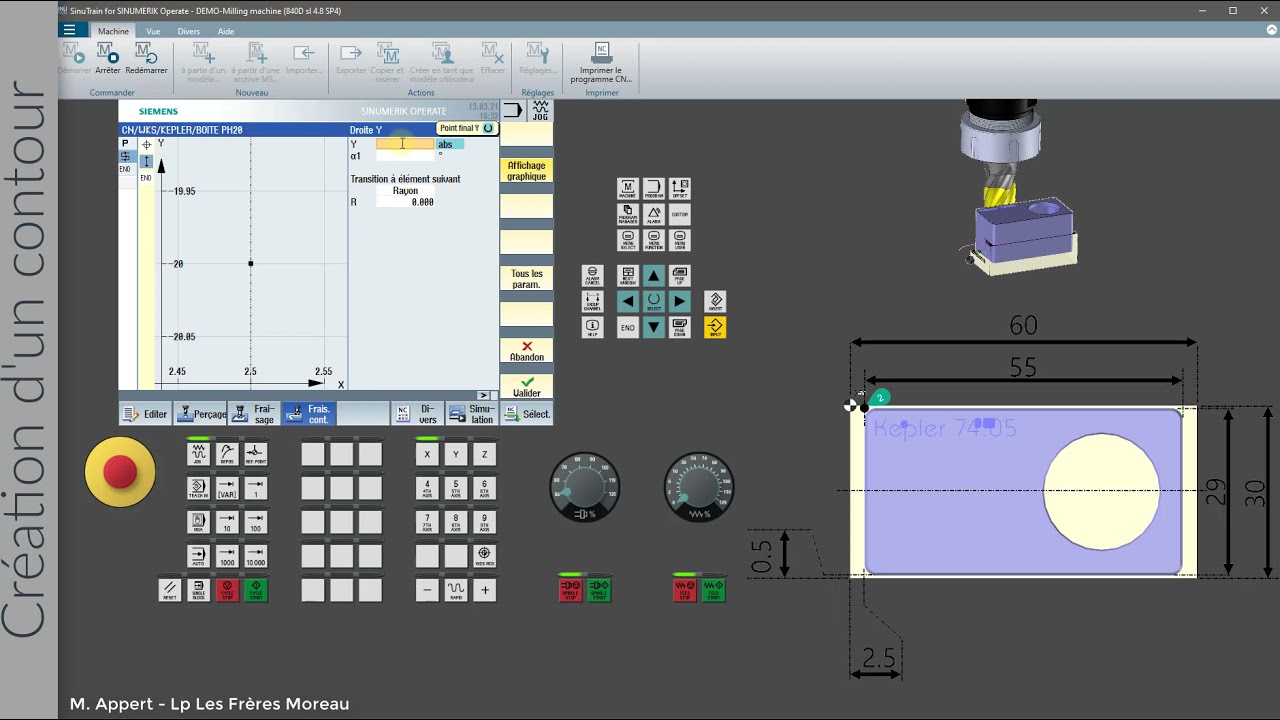
Task: Click the RAPID traverse override key
Action: click(x=456, y=590)
